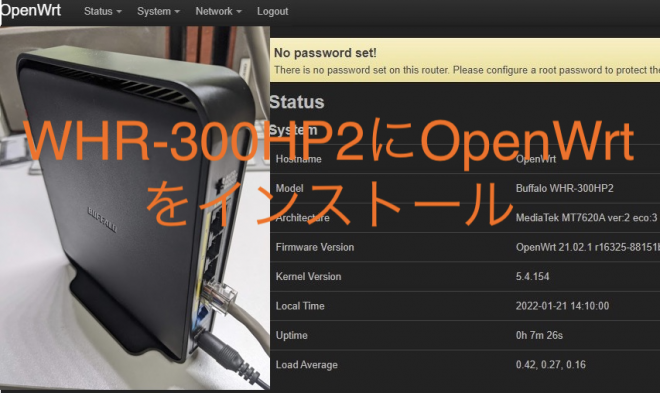Select the Buffalo WHR-300HP2 model value
Viewport: 660px width, 393px height.
click(564, 188)
